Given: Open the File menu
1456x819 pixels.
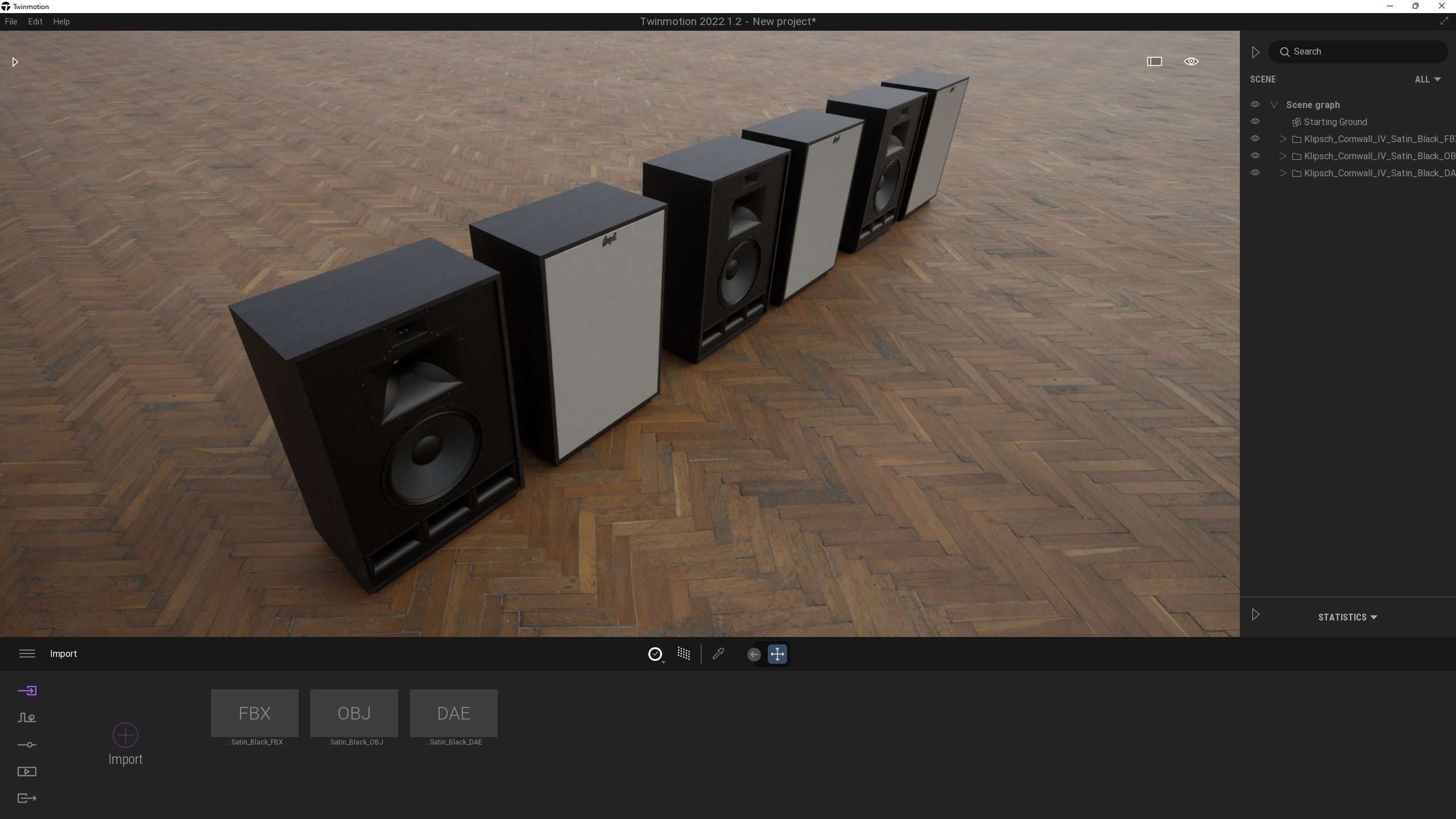Looking at the screenshot, I should tap(11, 22).
